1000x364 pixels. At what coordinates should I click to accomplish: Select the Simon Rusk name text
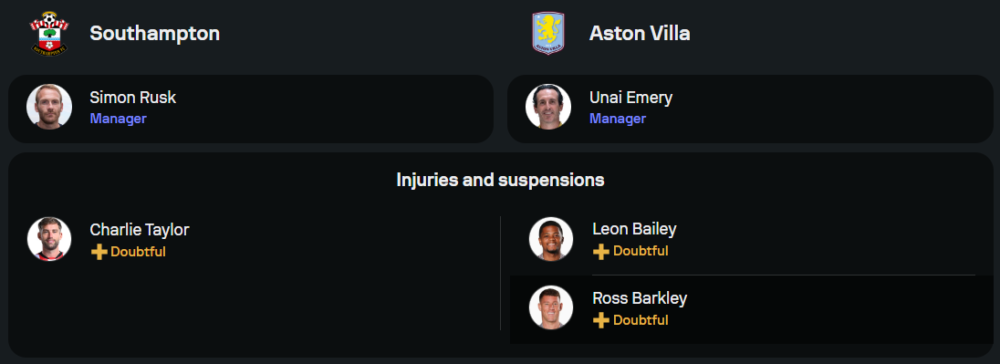(133, 98)
